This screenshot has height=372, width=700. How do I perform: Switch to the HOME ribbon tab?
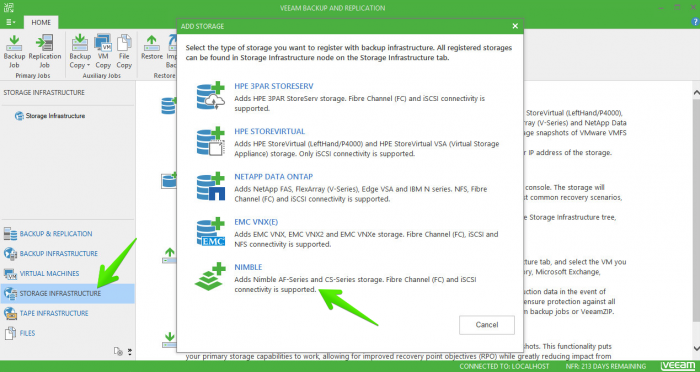(x=41, y=22)
